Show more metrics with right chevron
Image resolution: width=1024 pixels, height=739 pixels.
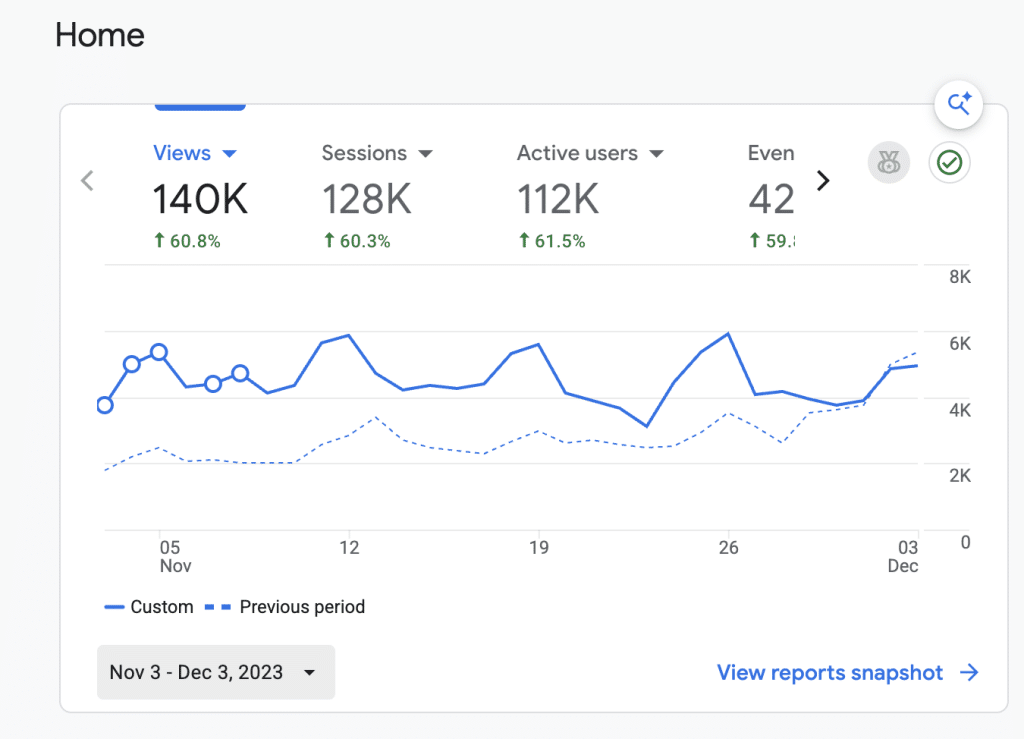[823, 181]
